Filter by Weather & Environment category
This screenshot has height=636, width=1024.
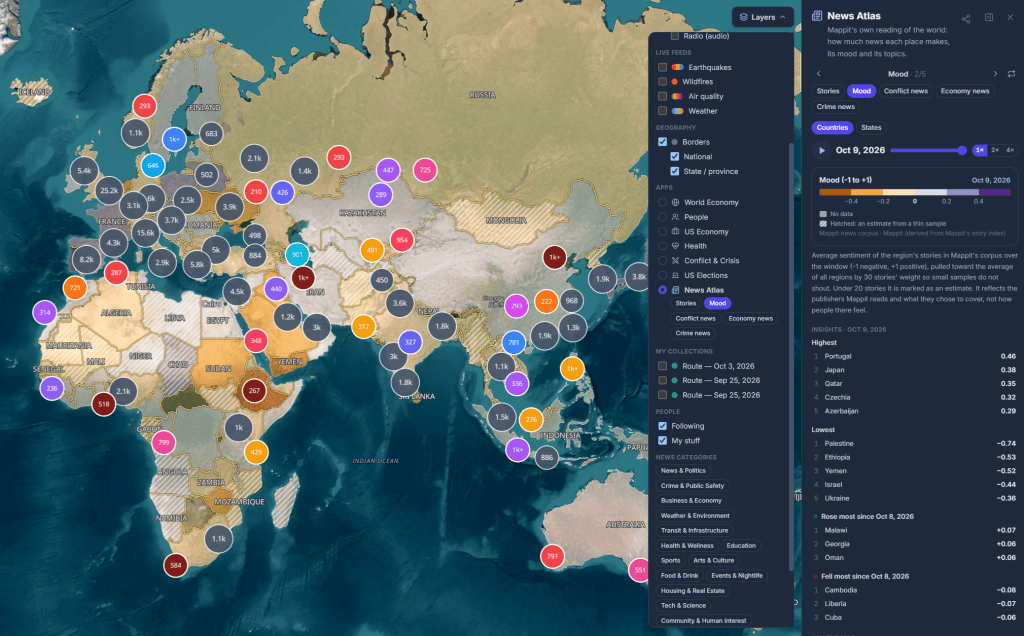[x=695, y=516]
